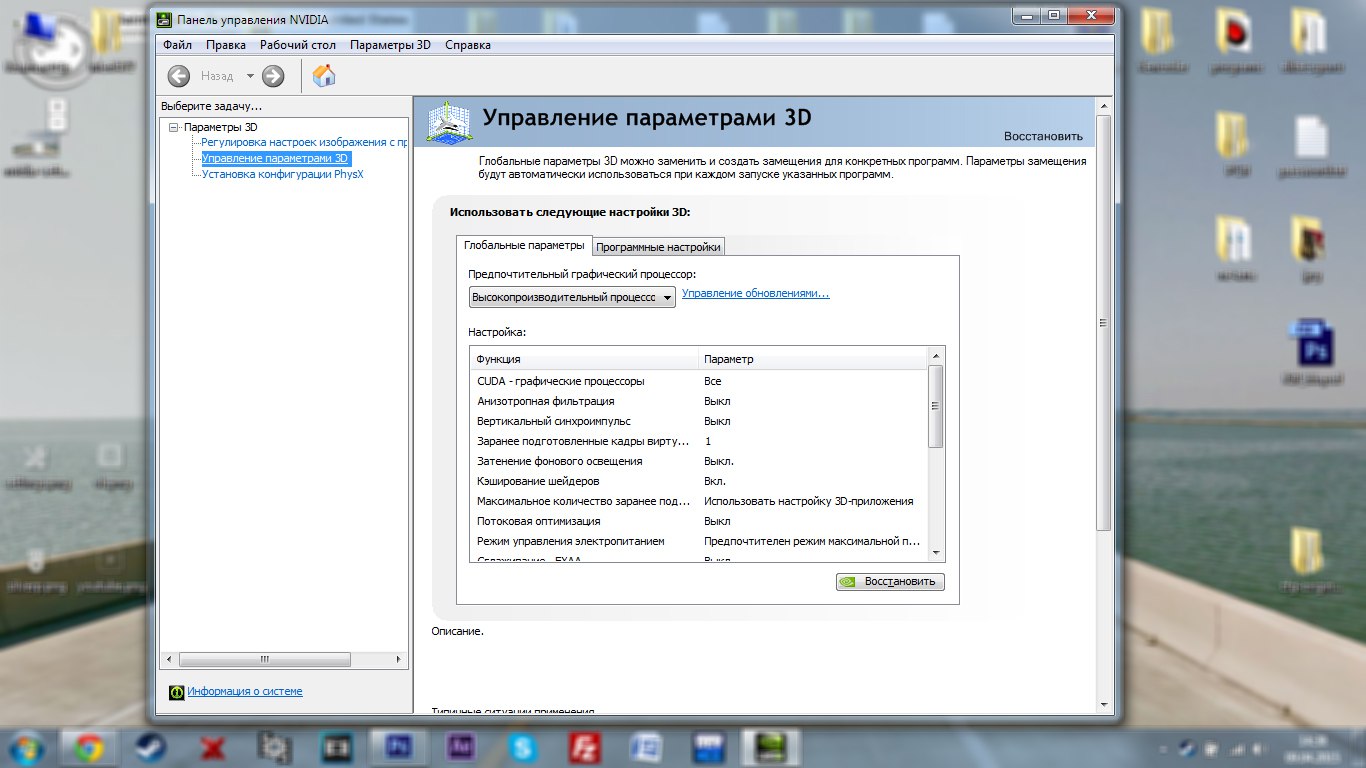
Task: Click the Back arrow navigation icon
Action: point(179,76)
